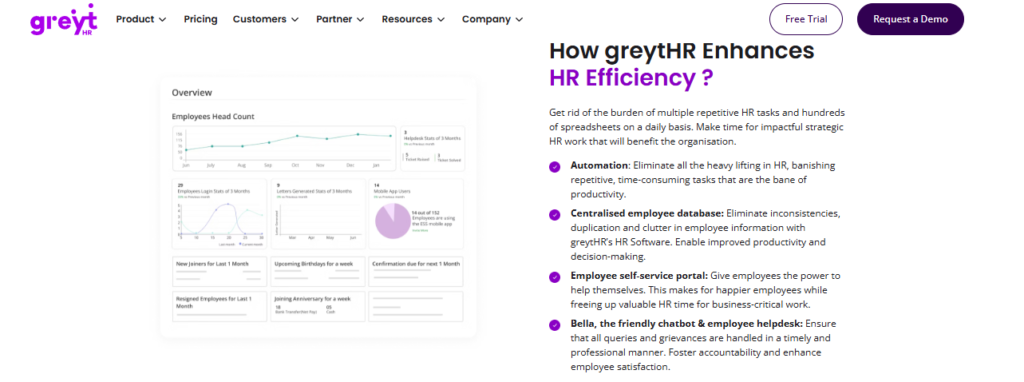
Task: Click the 'HR Efficiency ?' purple heading
Action: (x=631, y=78)
